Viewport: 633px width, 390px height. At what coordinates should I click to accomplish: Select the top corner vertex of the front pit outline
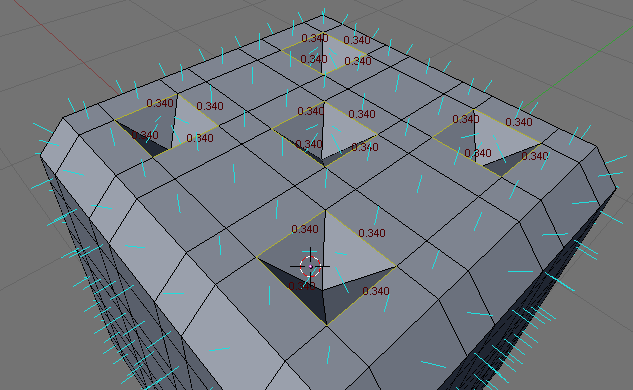pyautogui.click(x=325, y=210)
